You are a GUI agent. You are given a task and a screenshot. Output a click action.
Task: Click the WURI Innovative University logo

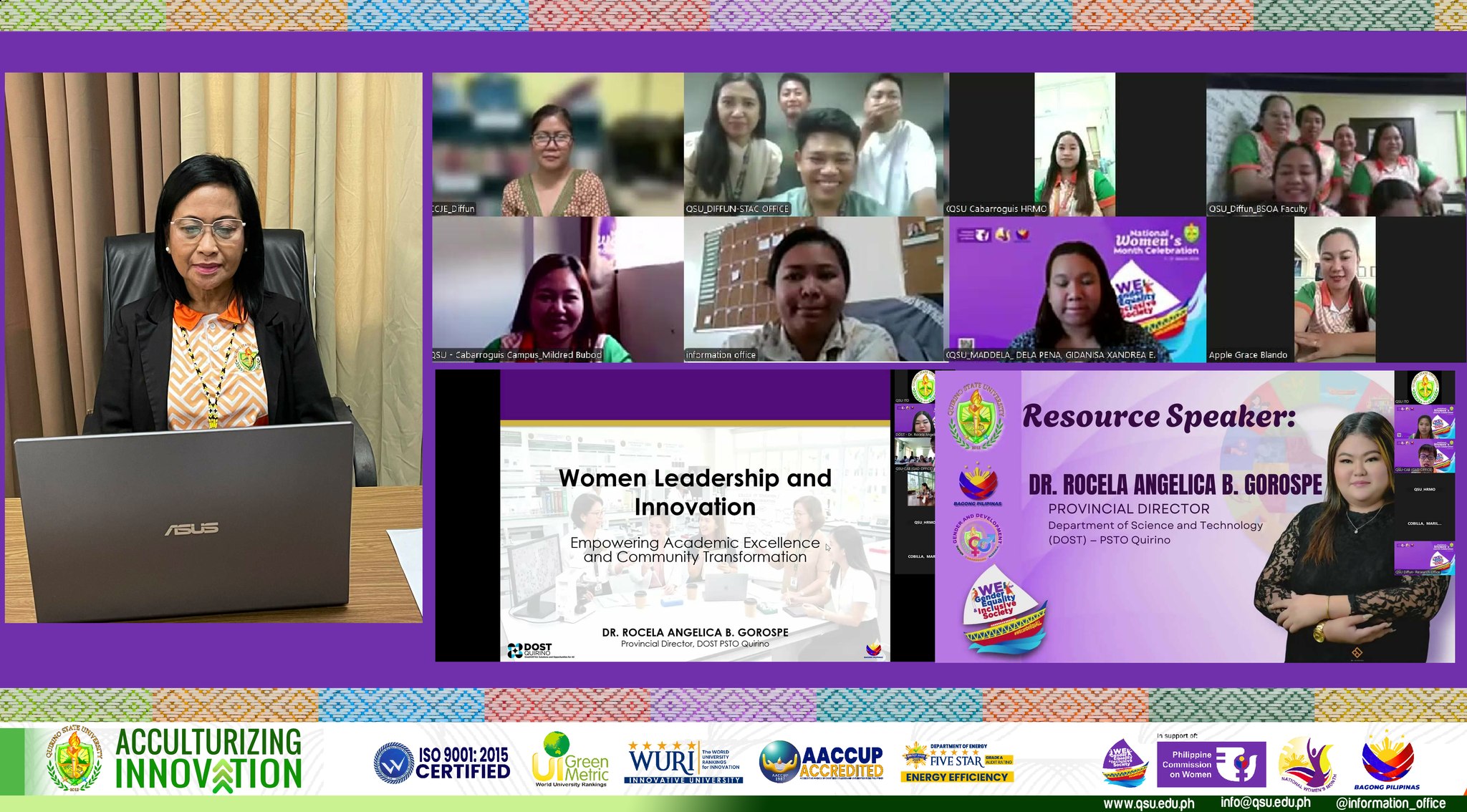[x=683, y=763]
